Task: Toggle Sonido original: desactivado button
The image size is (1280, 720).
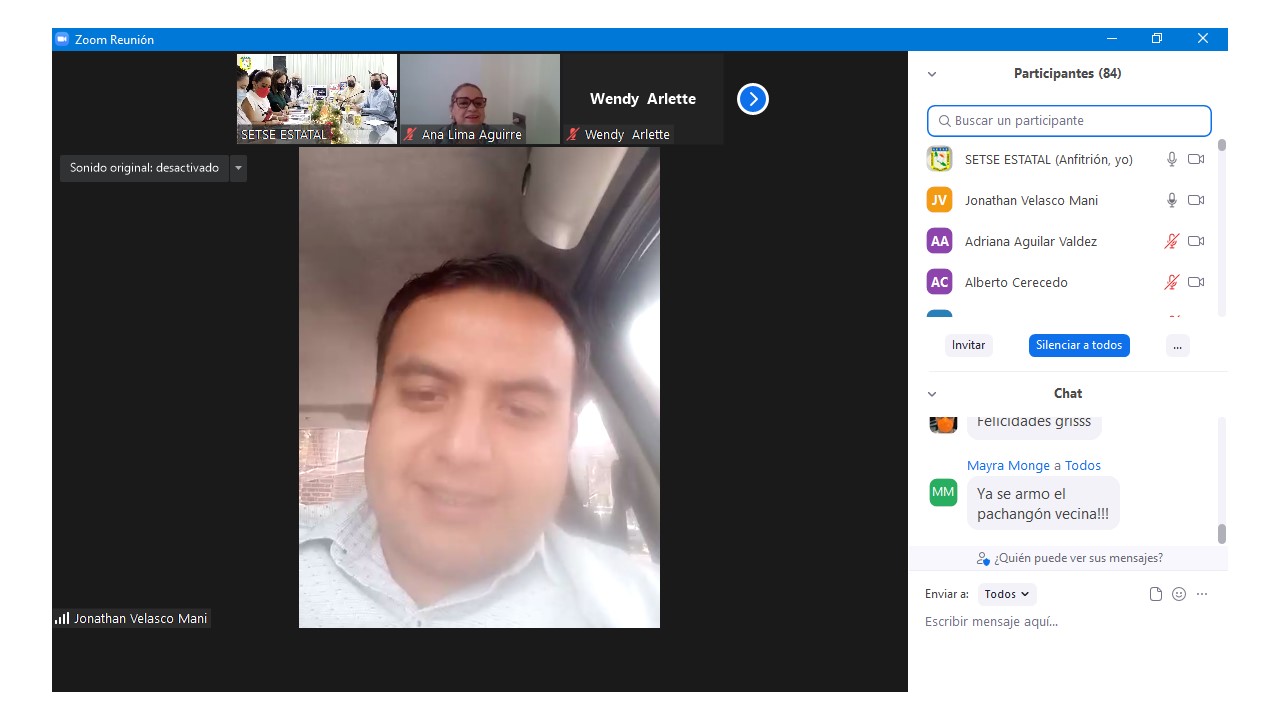Action: [144, 168]
